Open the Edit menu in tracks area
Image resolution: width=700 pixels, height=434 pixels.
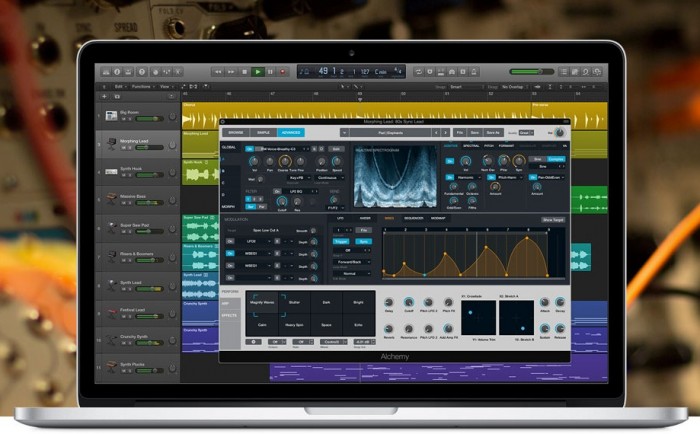(x=119, y=87)
